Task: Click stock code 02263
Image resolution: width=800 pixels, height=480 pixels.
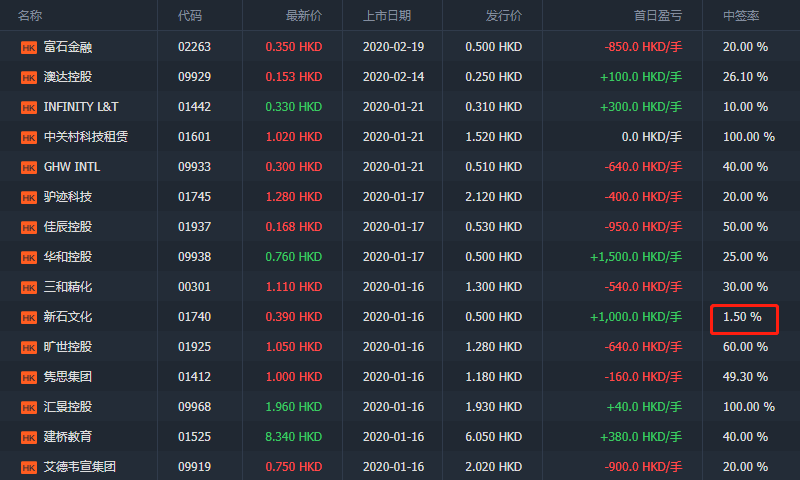Action: 194,47
